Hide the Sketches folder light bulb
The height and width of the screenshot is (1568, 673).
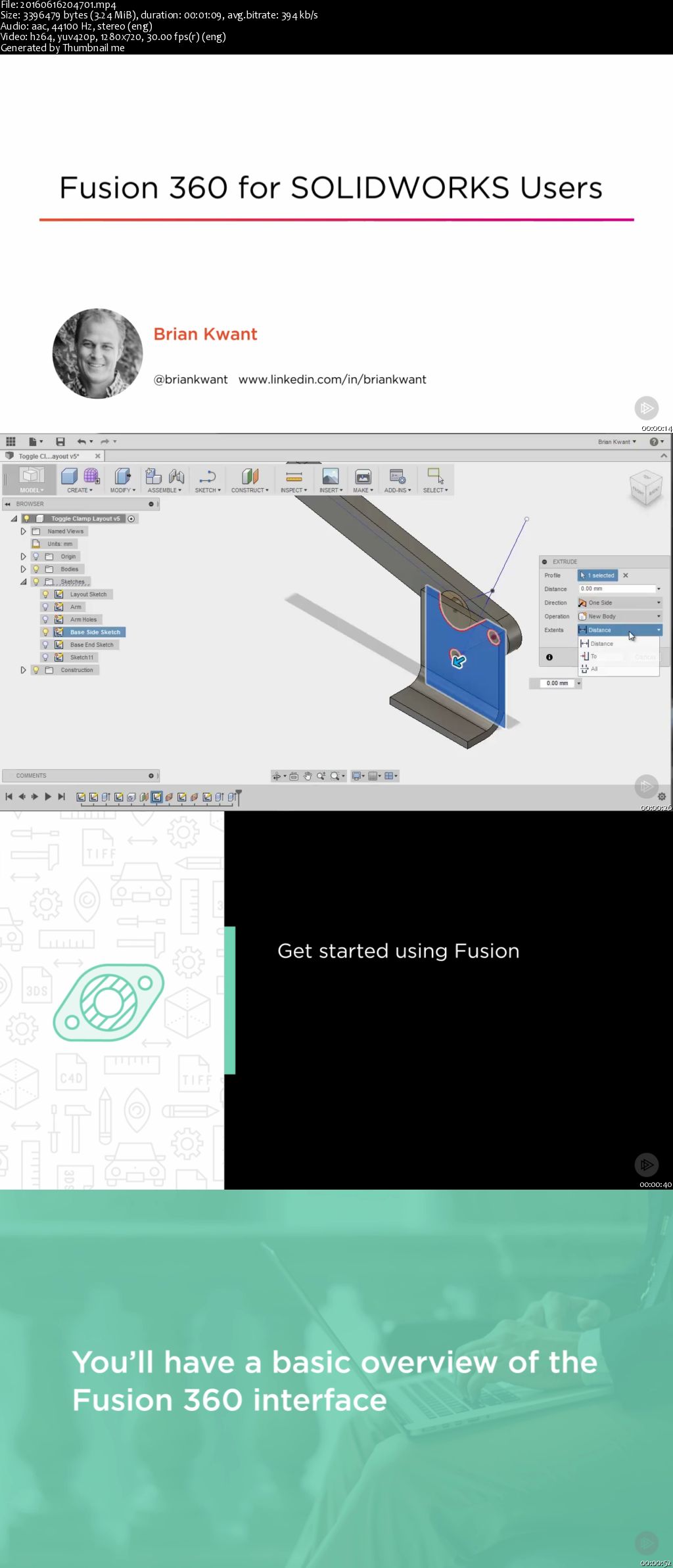36,581
